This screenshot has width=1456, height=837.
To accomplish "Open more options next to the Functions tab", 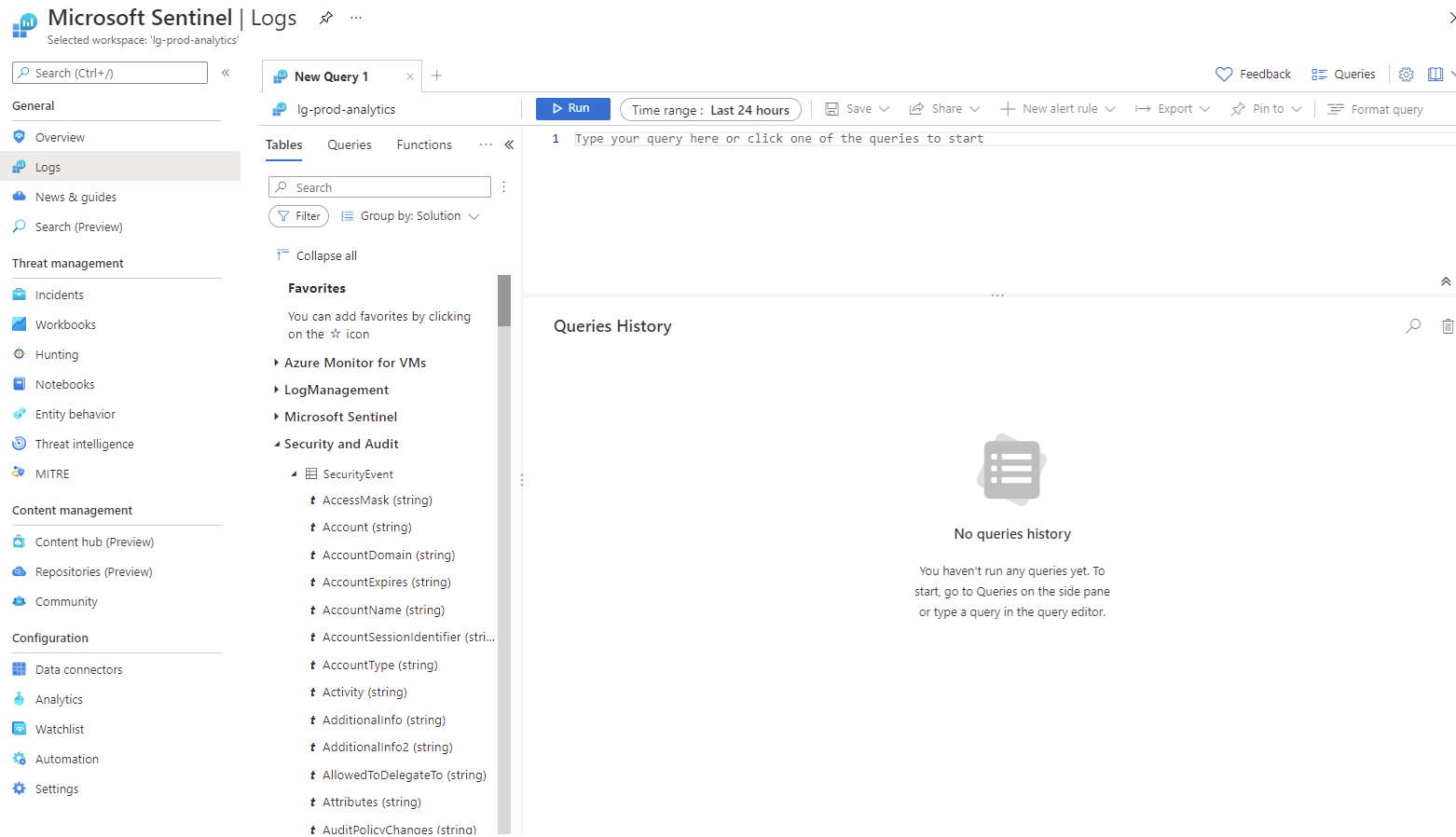I will [x=486, y=144].
